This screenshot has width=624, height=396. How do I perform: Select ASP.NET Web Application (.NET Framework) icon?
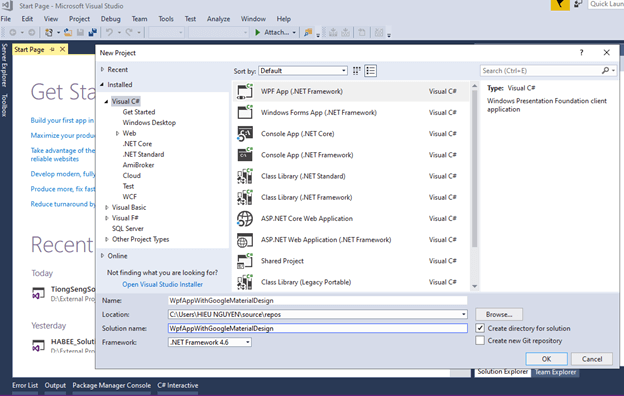pos(245,240)
